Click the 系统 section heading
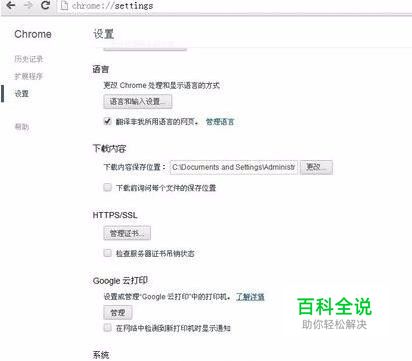The image size is (412, 361). pos(101,355)
